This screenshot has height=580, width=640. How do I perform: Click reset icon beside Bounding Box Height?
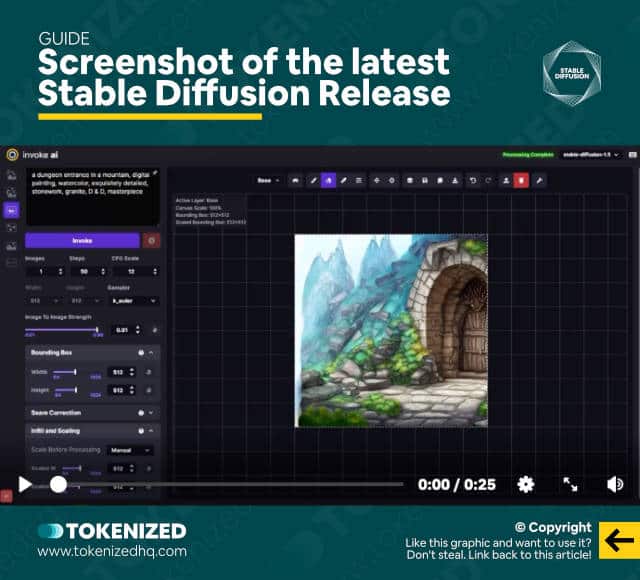coord(149,391)
